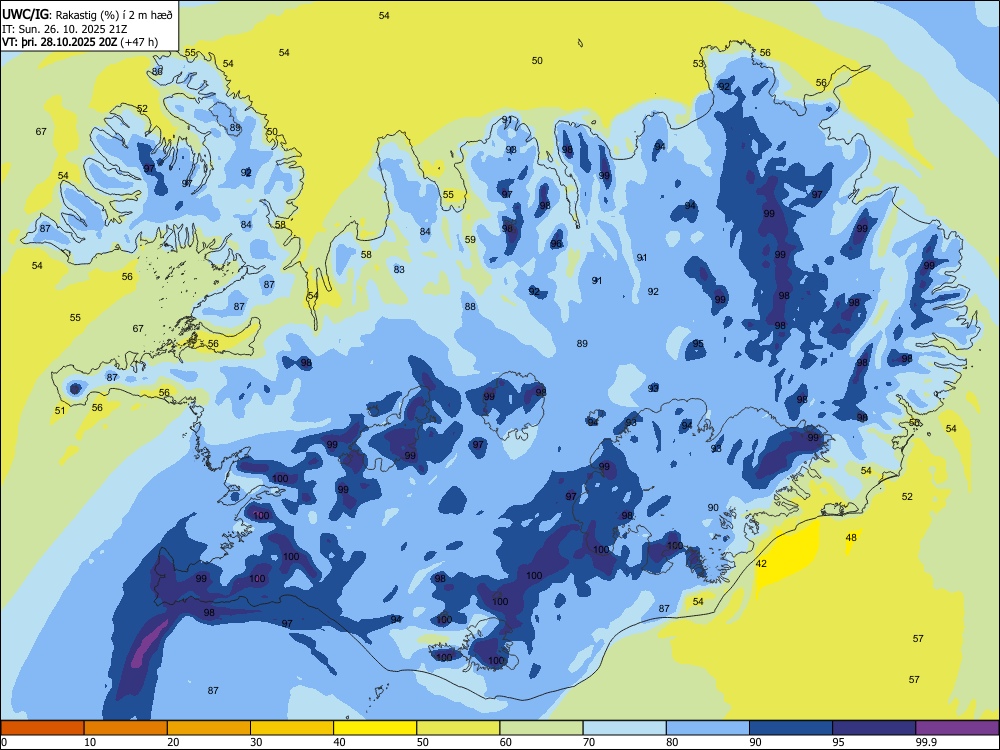The width and height of the screenshot is (1000, 750).
Task: Select the '88' value label on the map
Action: pos(470,307)
